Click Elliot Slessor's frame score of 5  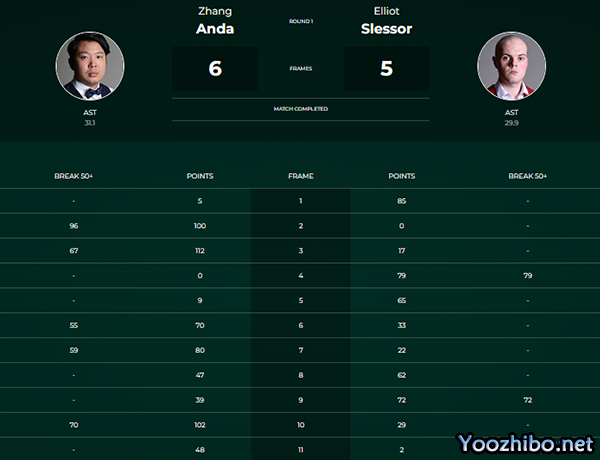point(386,69)
